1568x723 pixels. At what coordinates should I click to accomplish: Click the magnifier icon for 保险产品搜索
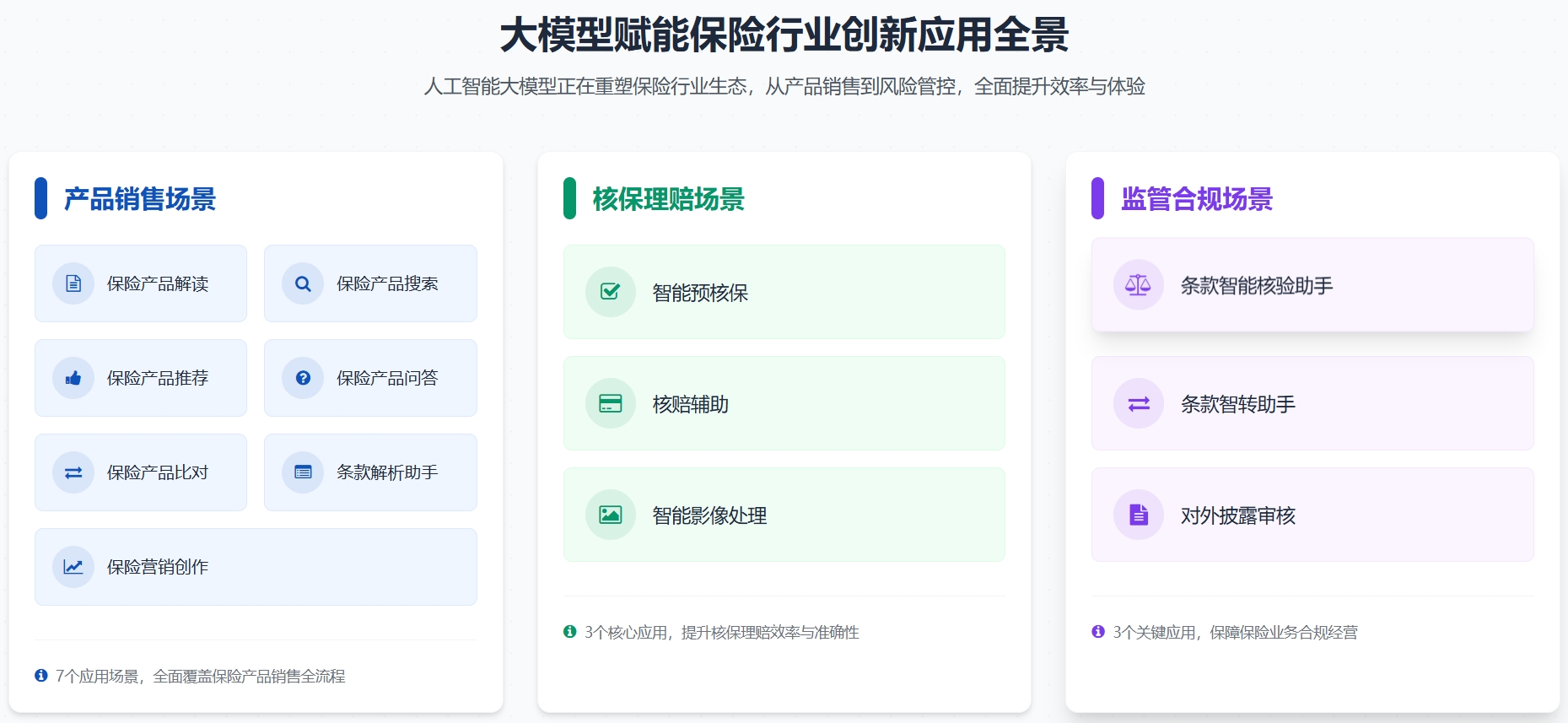pos(303,283)
